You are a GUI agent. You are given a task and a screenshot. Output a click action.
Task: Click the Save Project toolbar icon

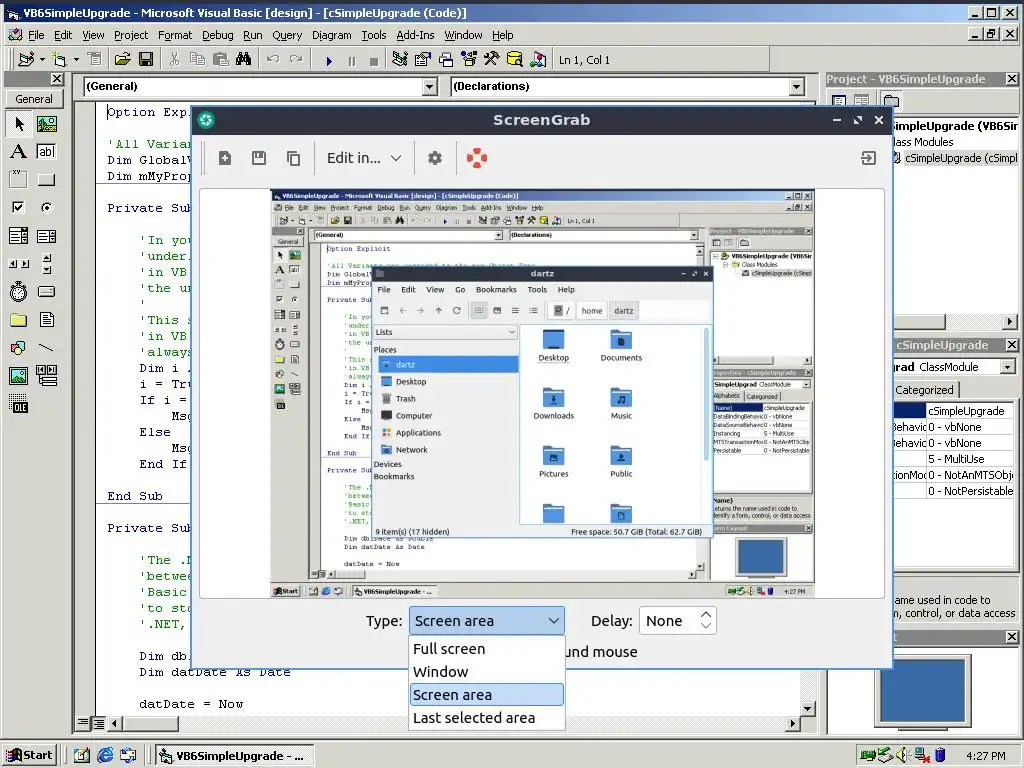click(146, 59)
